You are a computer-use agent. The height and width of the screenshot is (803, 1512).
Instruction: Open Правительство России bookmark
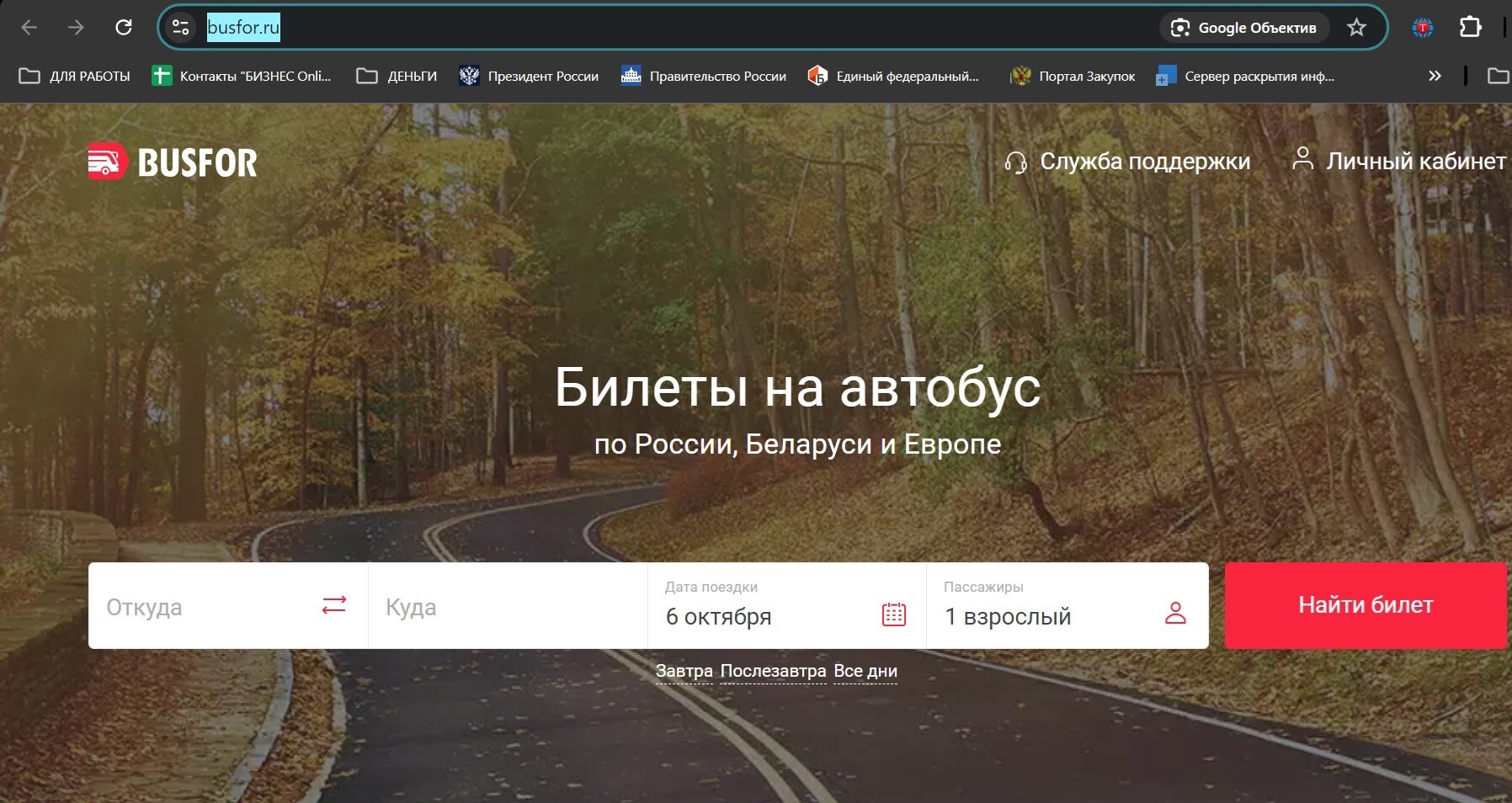tap(704, 76)
